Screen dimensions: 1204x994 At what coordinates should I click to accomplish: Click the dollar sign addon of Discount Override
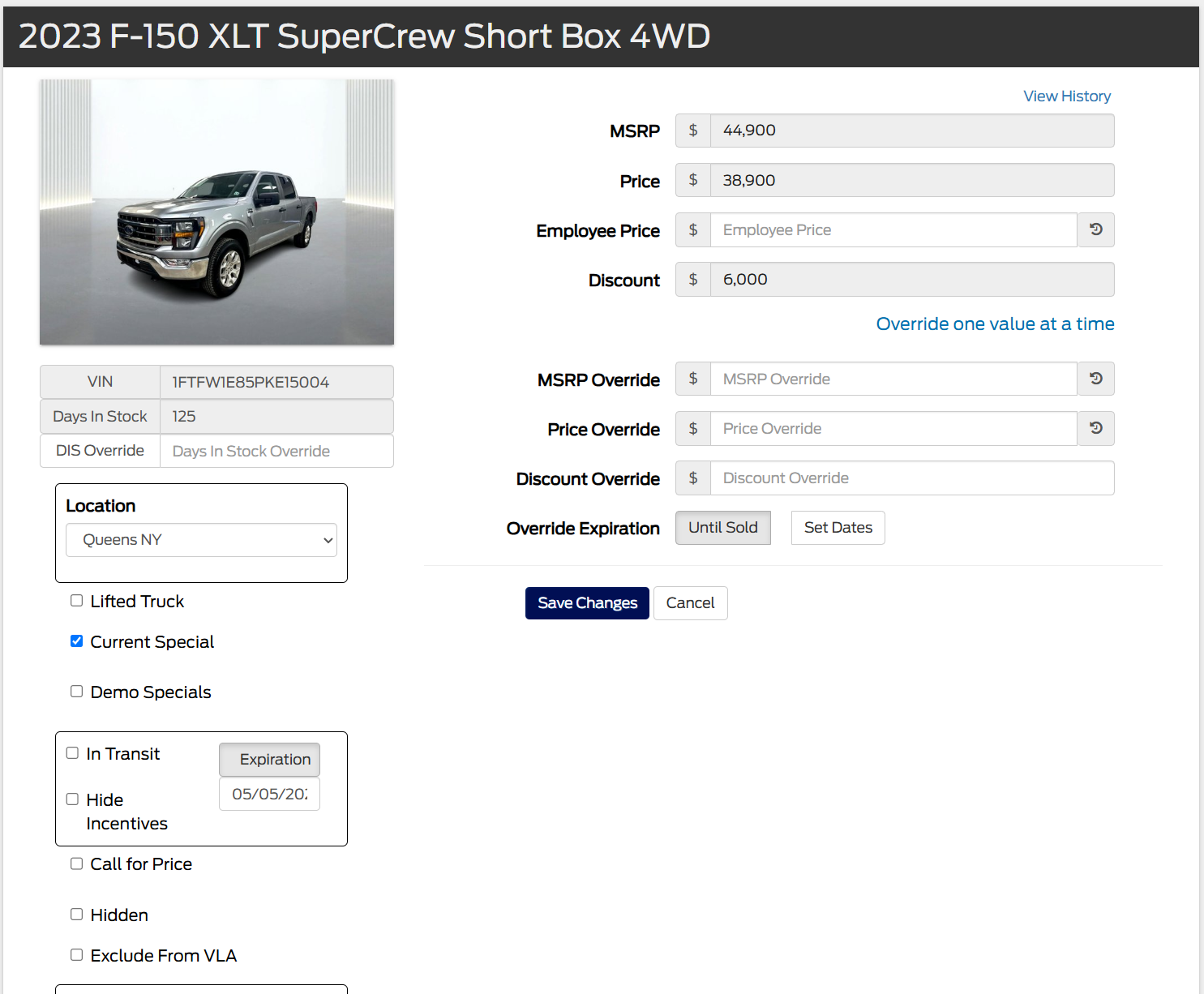(693, 478)
